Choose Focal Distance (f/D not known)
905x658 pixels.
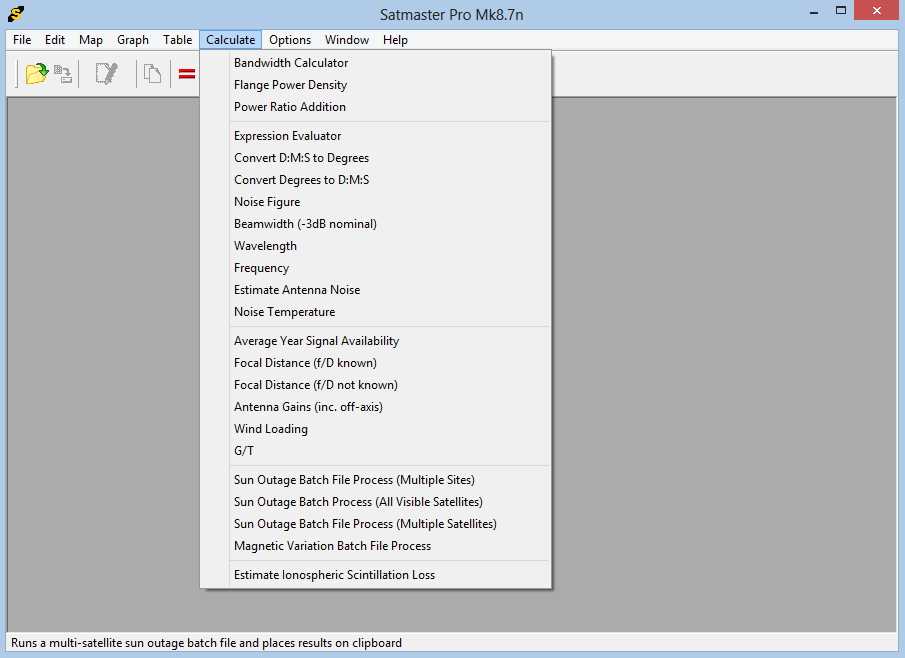point(376,384)
